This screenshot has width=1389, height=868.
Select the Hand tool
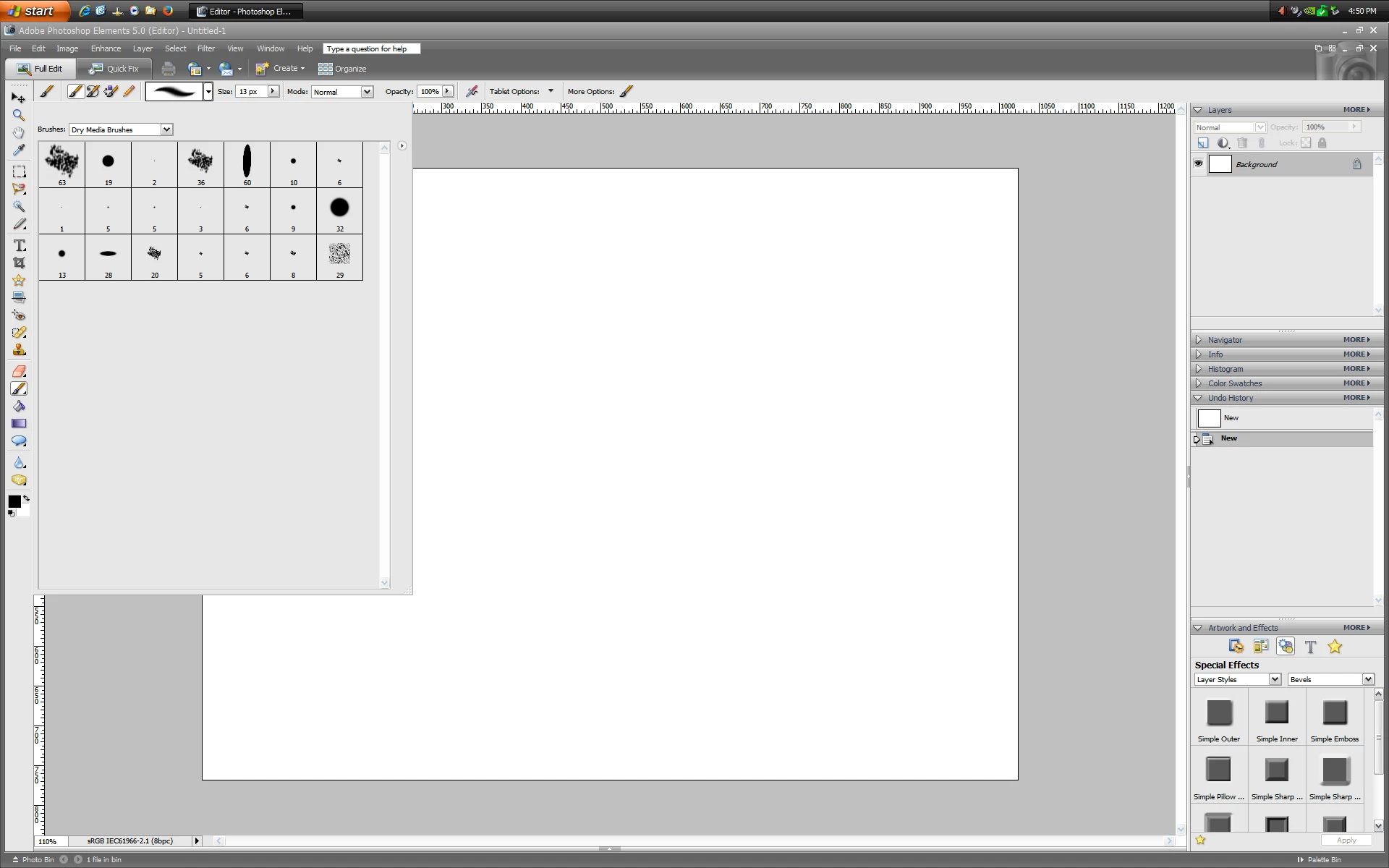[19, 132]
